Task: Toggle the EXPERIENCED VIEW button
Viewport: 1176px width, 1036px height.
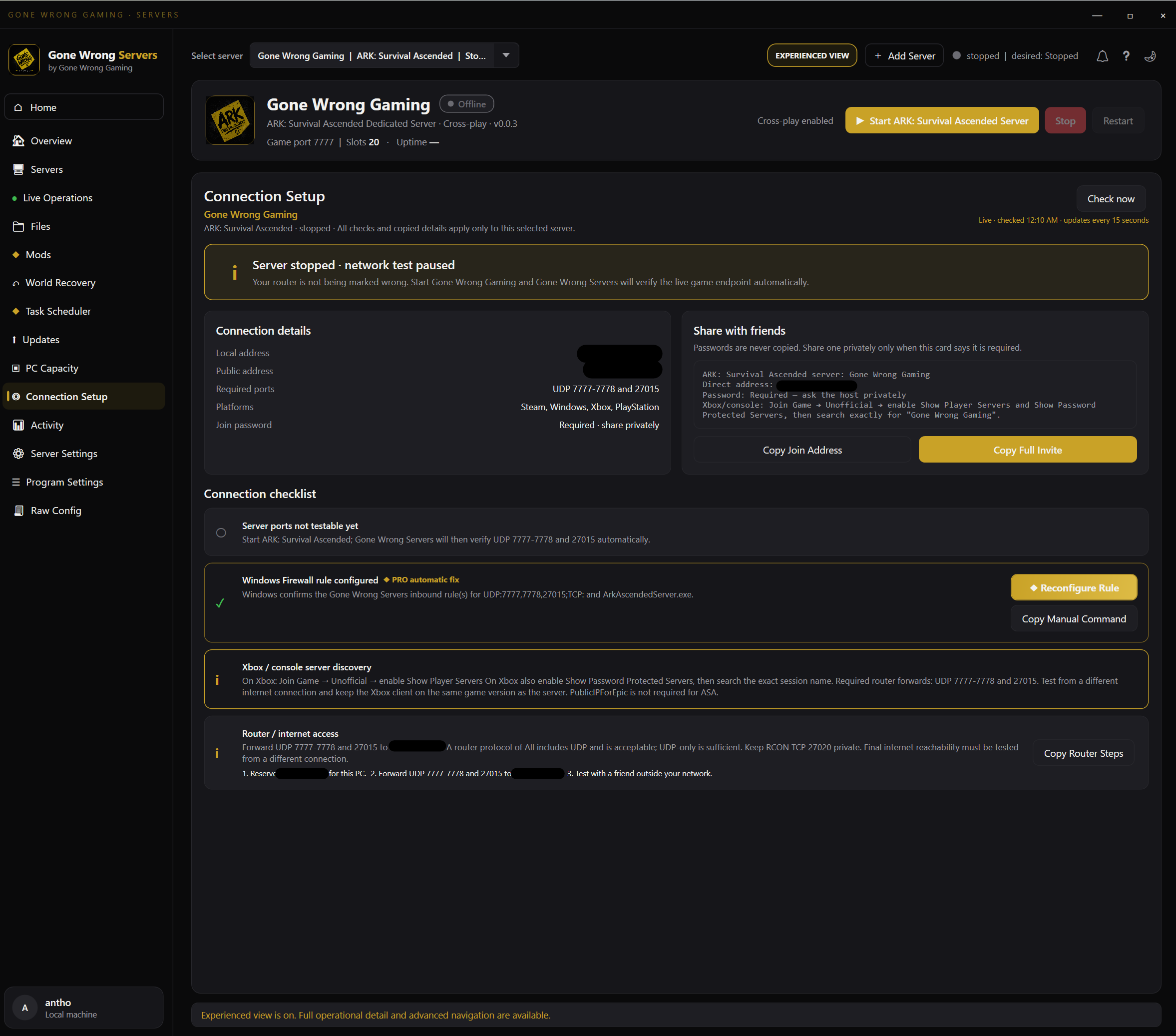Action: point(812,56)
